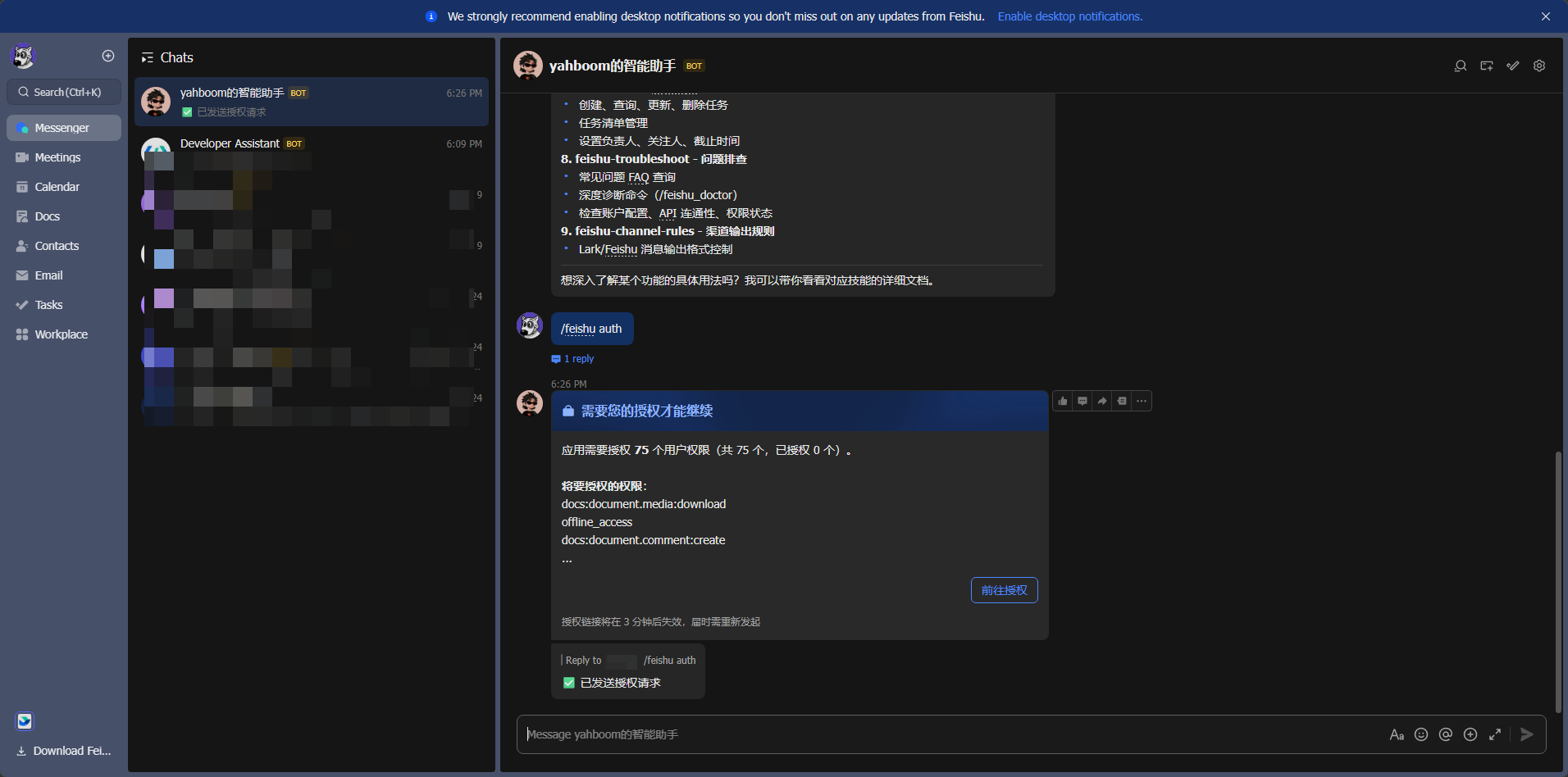
Task: Click the bot avatar beside the authorization card
Action: 530,403
